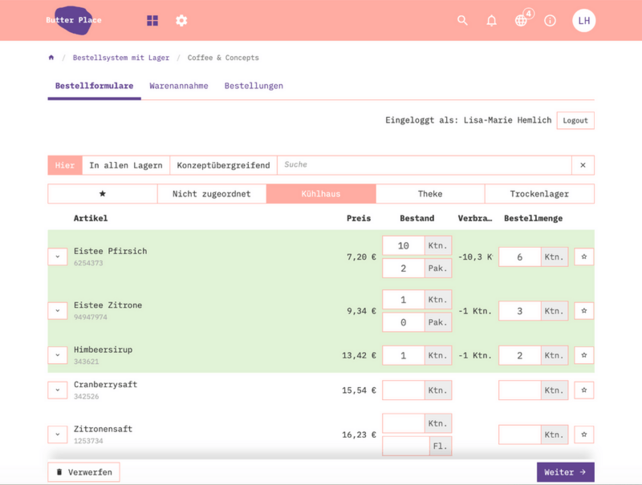Expand the Eistee Pfirsich row
This screenshot has width=642, height=485.
pyautogui.click(x=58, y=257)
